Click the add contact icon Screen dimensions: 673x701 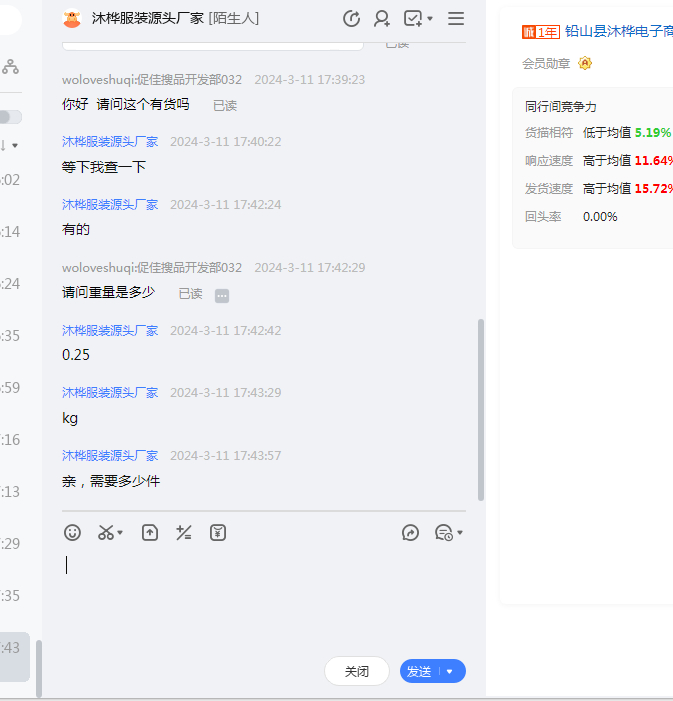coord(382,18)
